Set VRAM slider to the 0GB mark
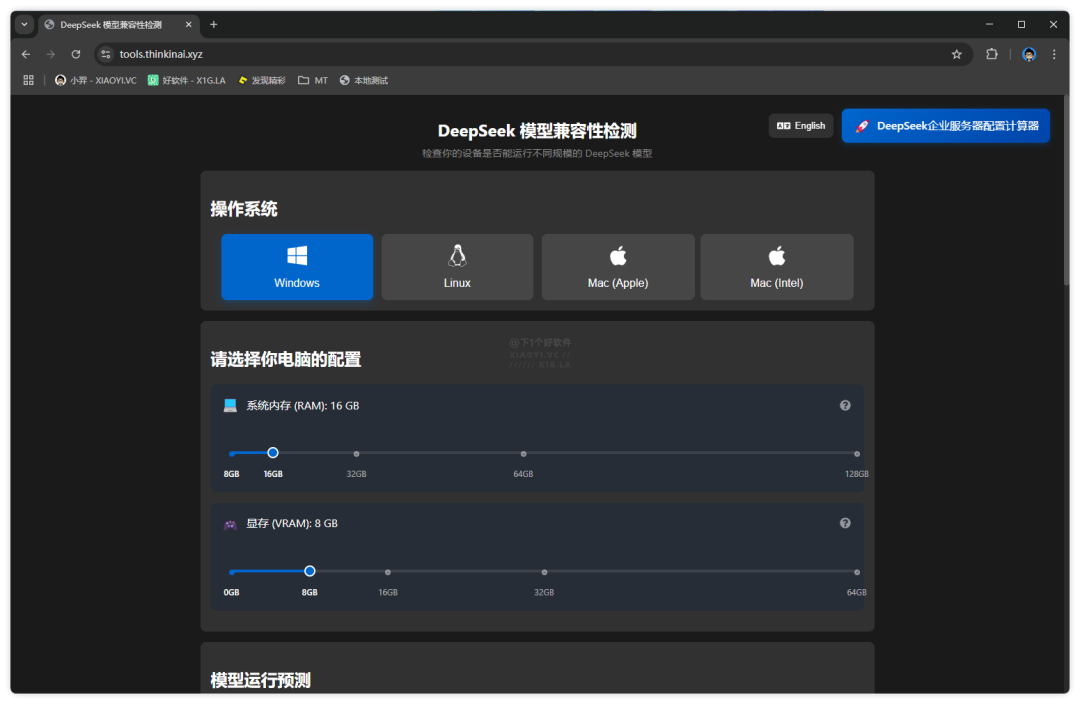The height and width of the screenshot is (704, 1080). 231,572
